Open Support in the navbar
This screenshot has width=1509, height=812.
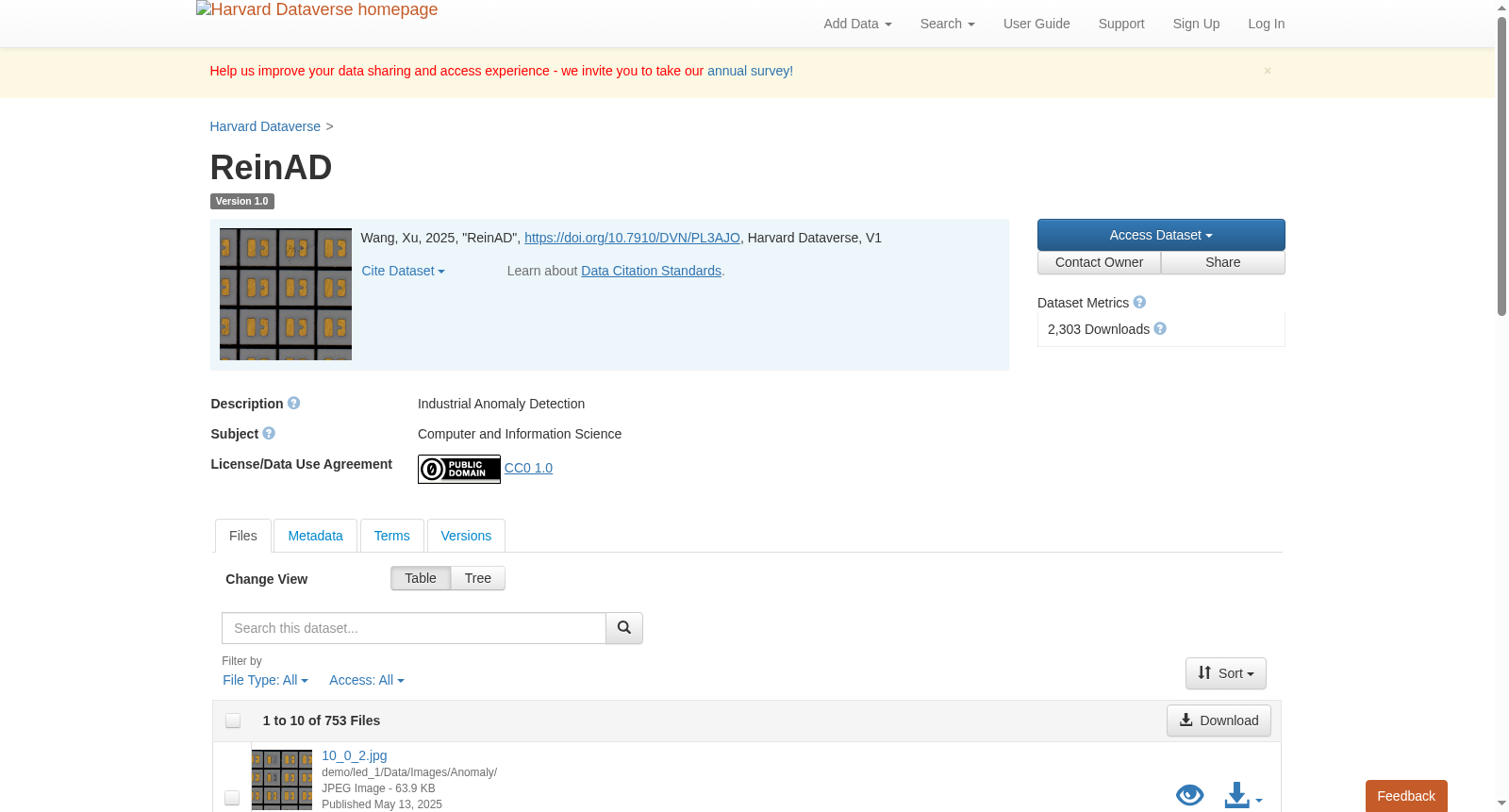pos(1121,24)
